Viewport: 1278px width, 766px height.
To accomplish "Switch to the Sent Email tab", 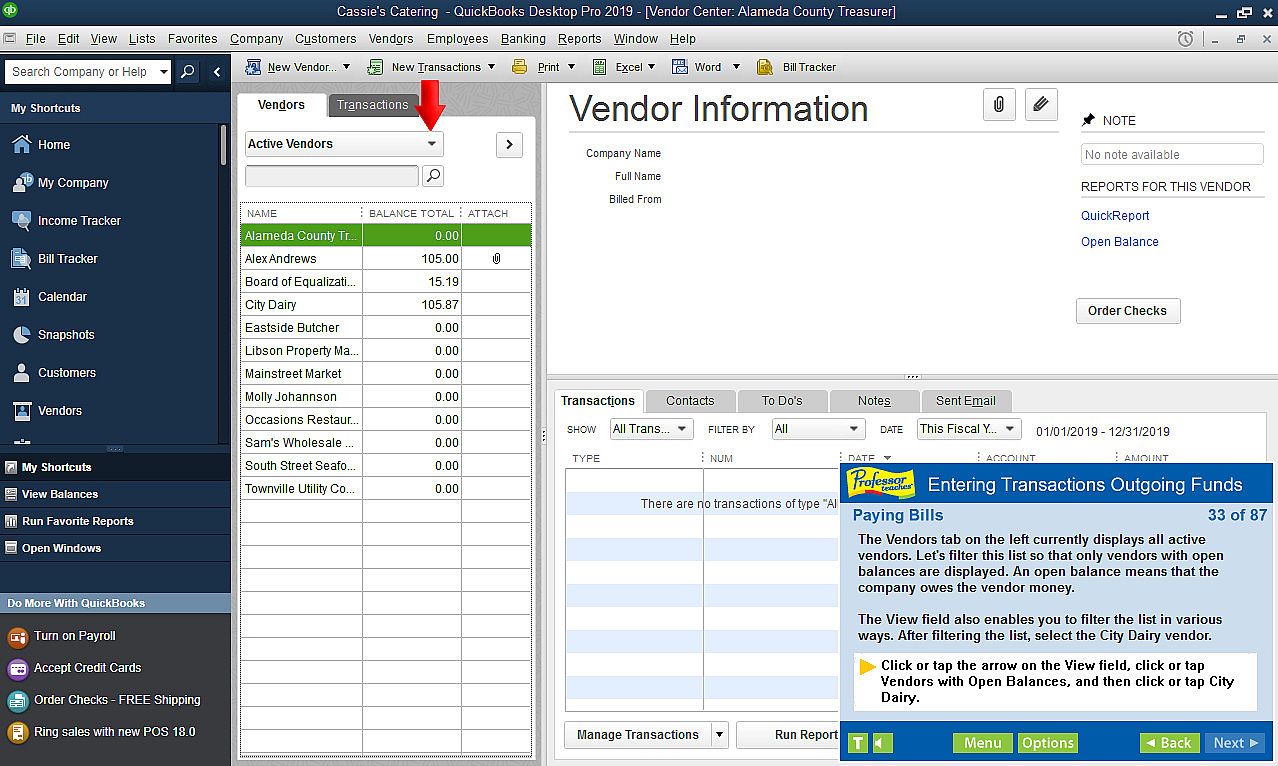I will click(x=966, y=401).
